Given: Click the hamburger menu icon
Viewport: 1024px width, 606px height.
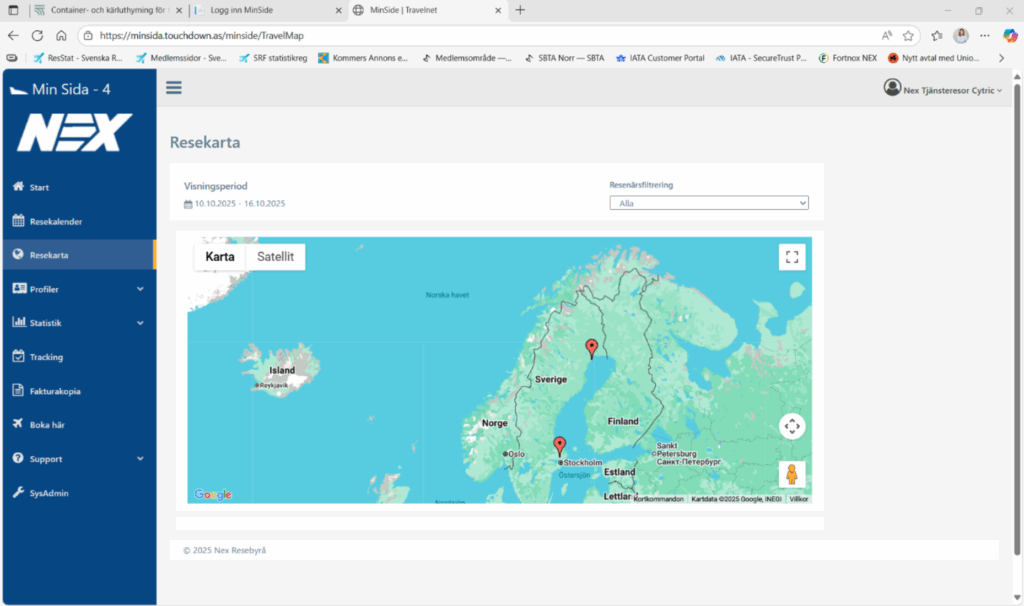Looking at the screenshot, I should (x=174, y=88).
